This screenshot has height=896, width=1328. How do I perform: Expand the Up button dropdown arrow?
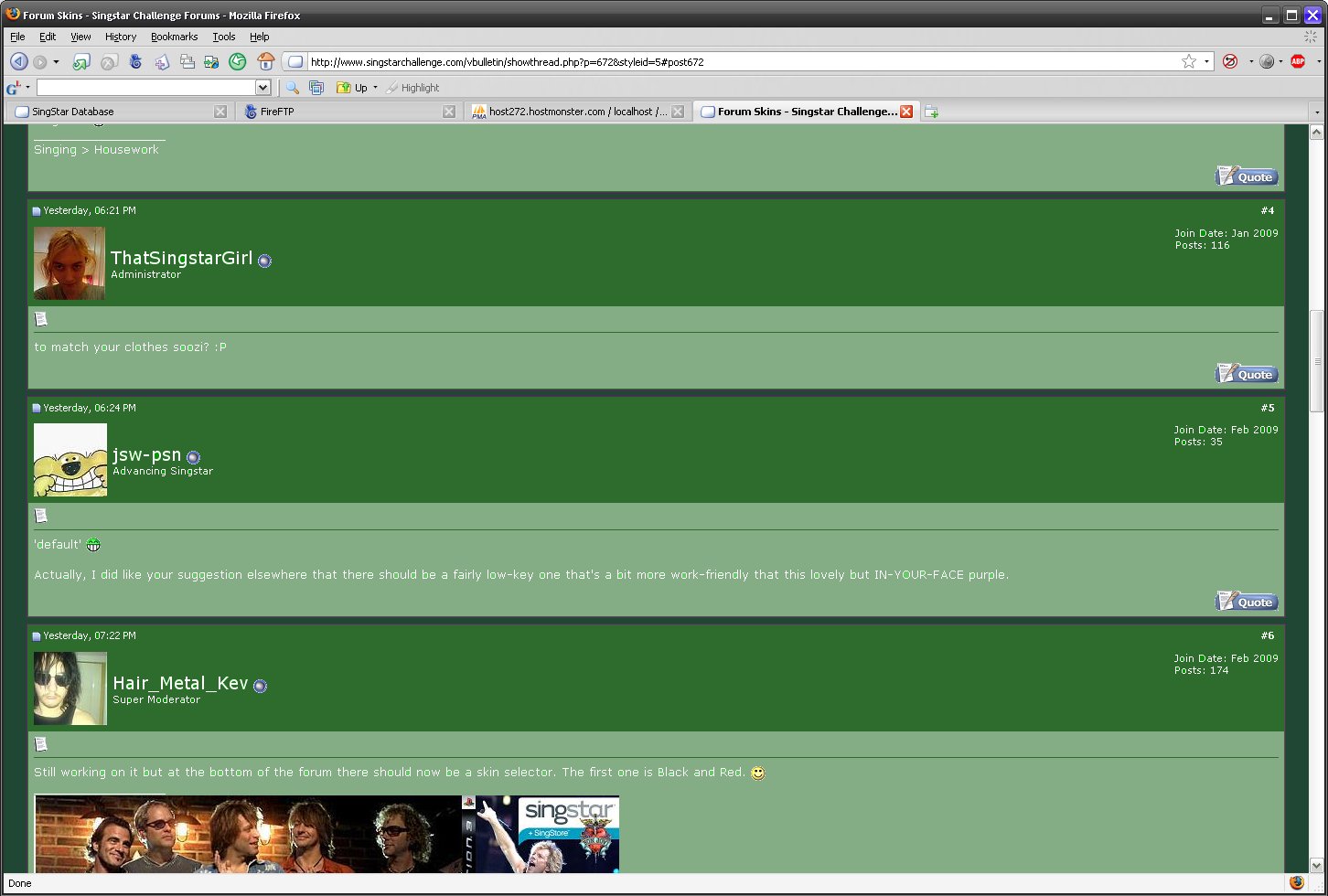[x=375, y=88]
